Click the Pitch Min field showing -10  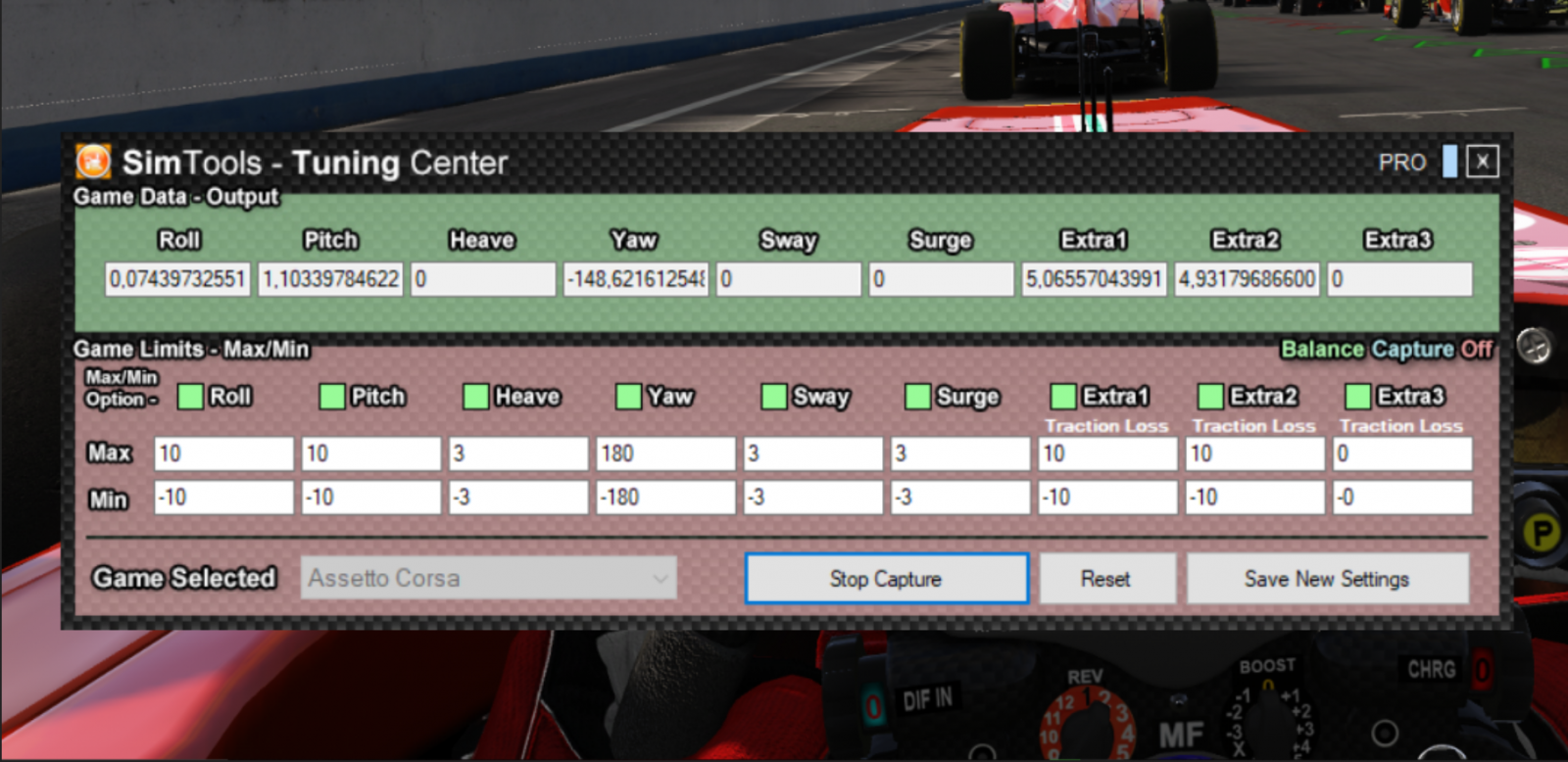click(371, 498)
